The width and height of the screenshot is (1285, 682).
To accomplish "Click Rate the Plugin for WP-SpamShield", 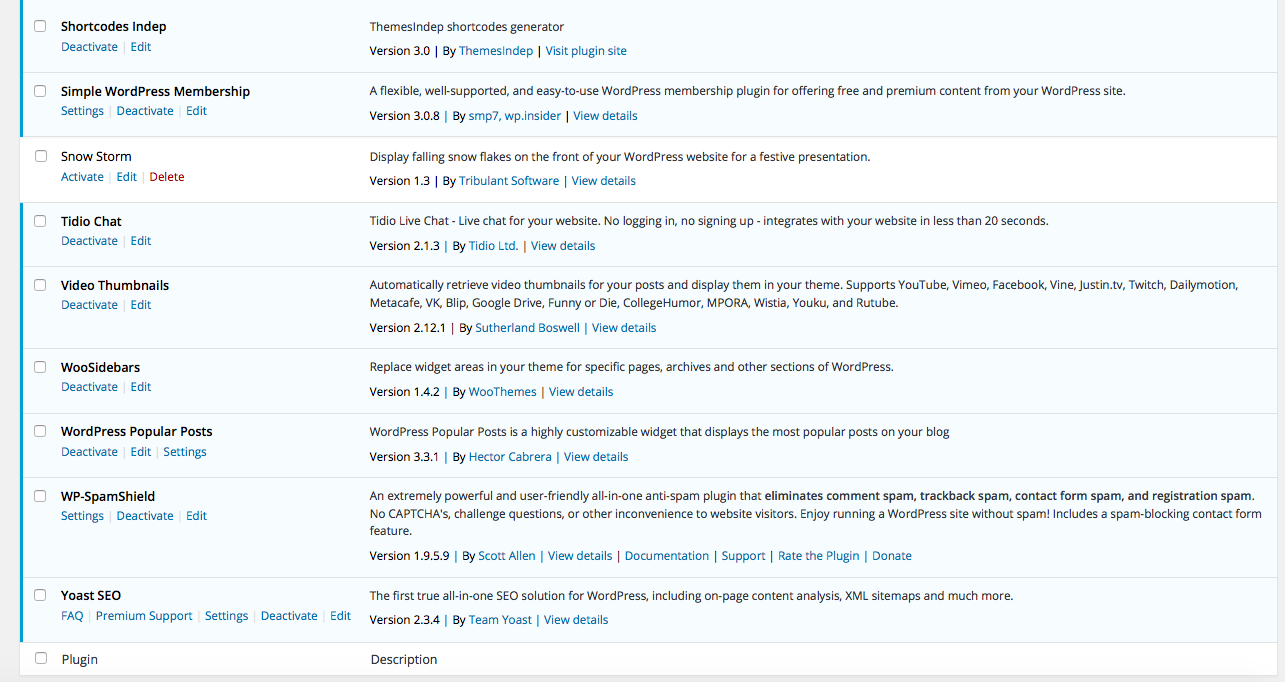I will click(819, 556).
